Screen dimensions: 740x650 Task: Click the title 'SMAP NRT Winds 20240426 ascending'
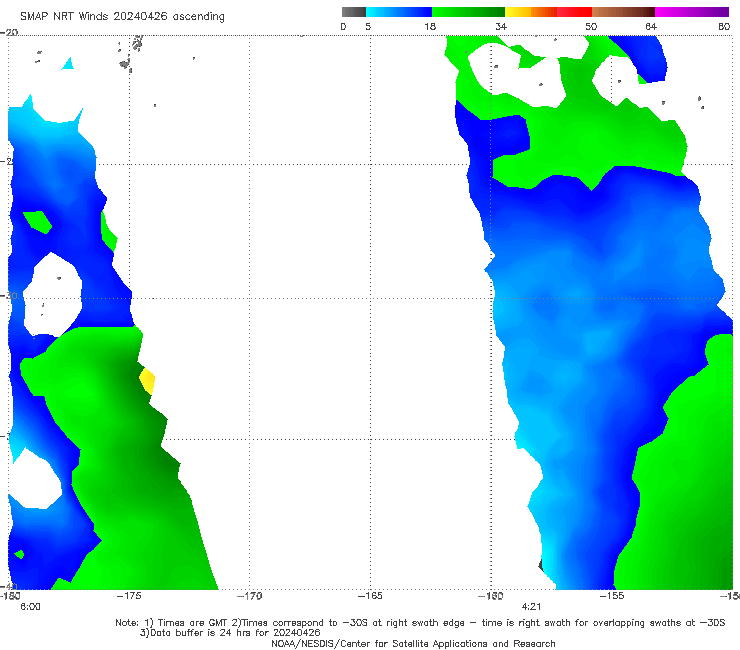(122, 16)
